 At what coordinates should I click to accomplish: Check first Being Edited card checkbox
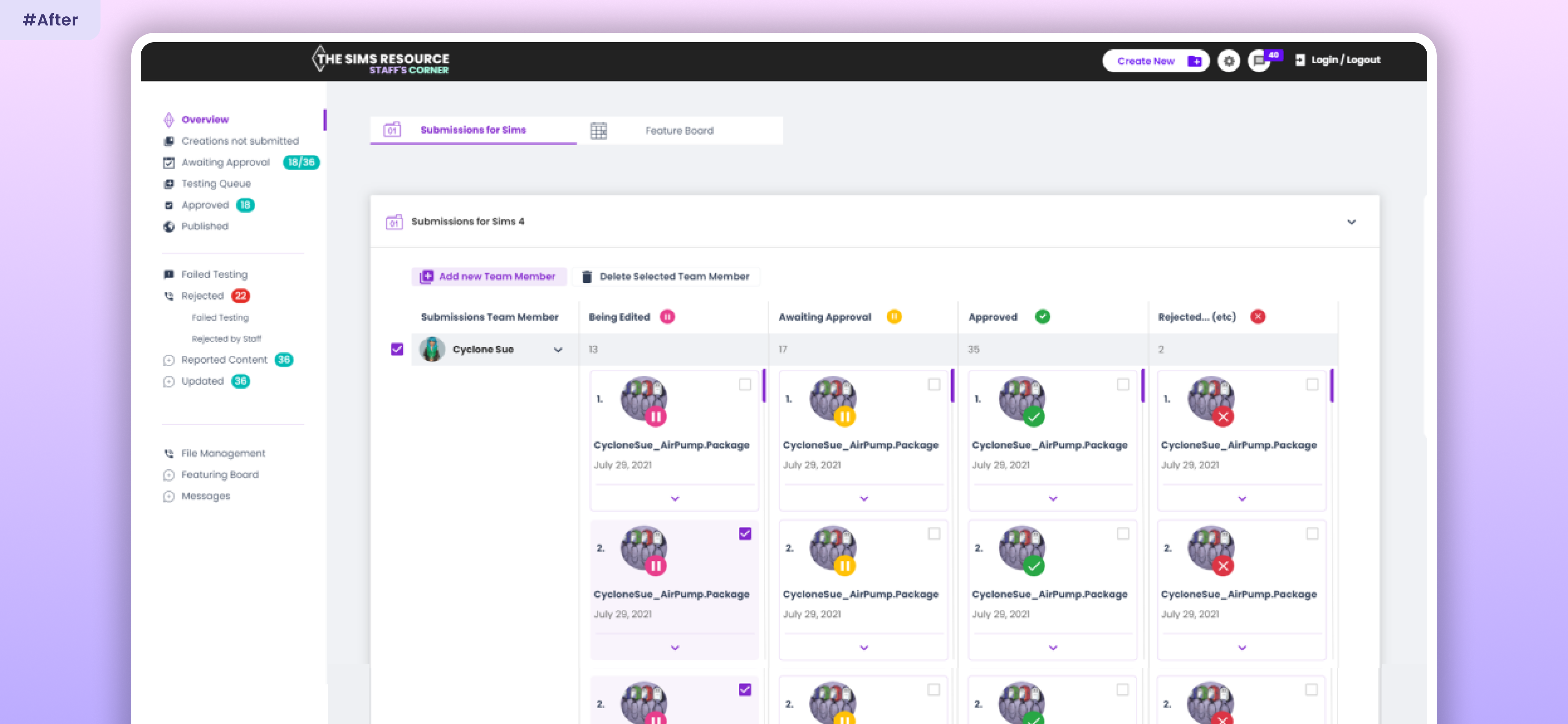pyautogui.click(x=744, y=384)
